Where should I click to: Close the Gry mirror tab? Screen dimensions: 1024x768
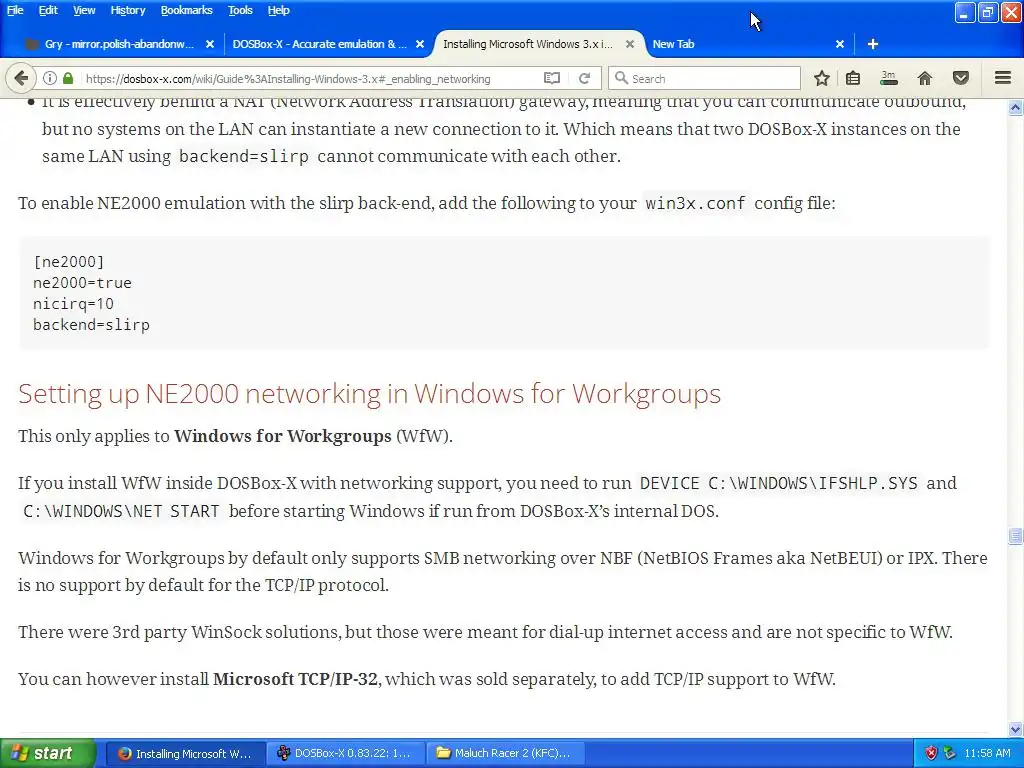210,44
